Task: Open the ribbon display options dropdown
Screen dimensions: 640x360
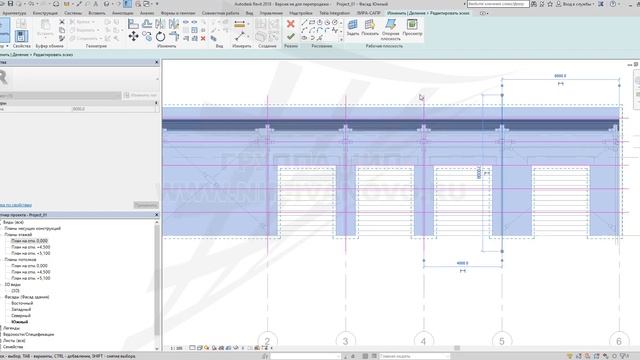Action: coord(484,13)
